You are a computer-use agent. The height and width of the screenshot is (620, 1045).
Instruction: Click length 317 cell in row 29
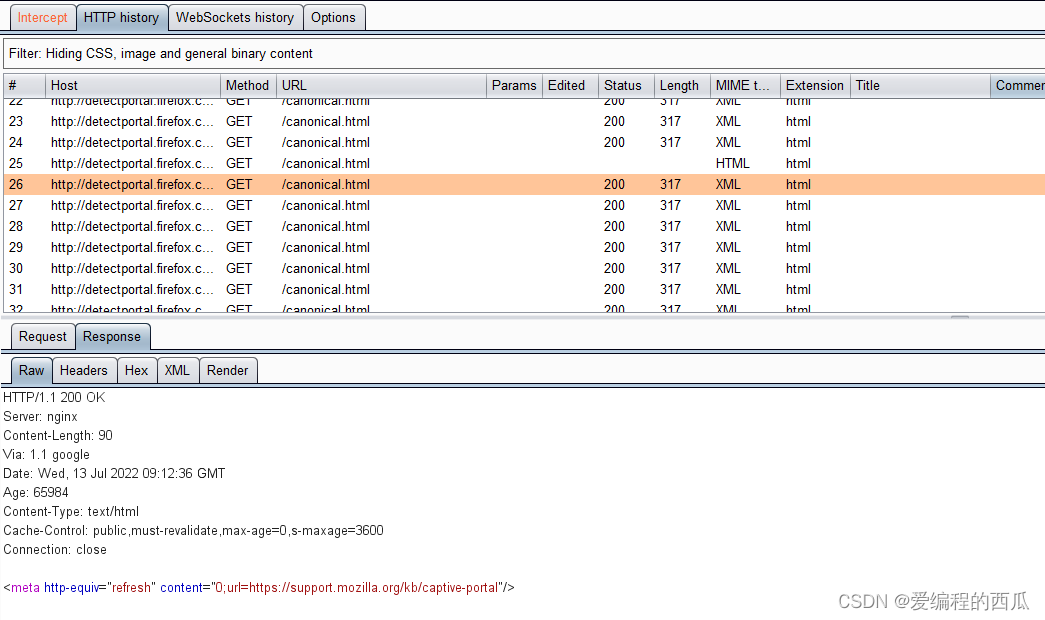pos(670,247)
